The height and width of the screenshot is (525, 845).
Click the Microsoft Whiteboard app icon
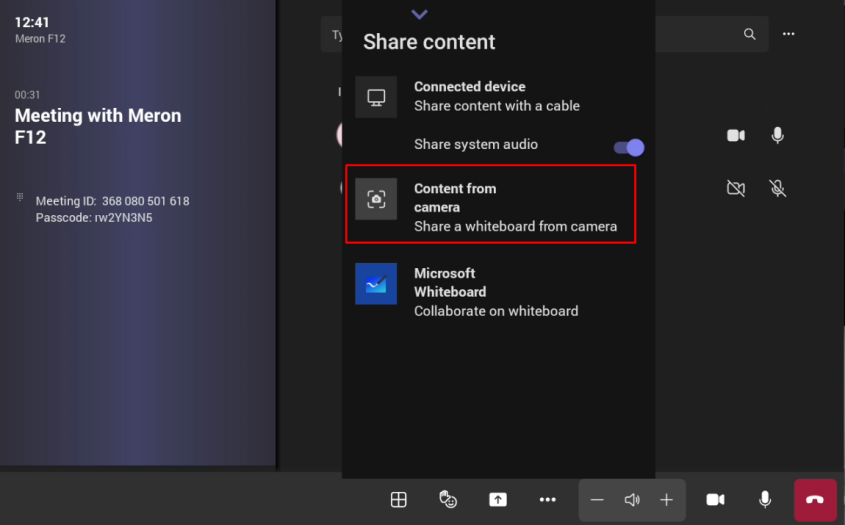tap(376, 284)
